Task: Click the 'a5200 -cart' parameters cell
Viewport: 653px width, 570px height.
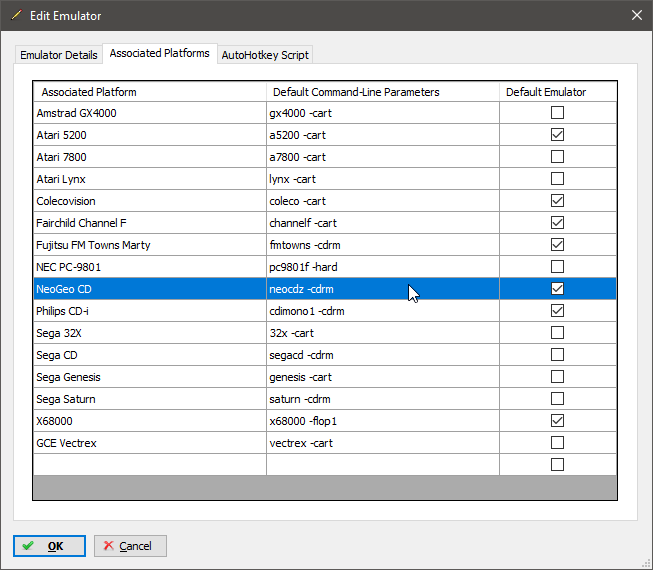Action: click(383, 135)
